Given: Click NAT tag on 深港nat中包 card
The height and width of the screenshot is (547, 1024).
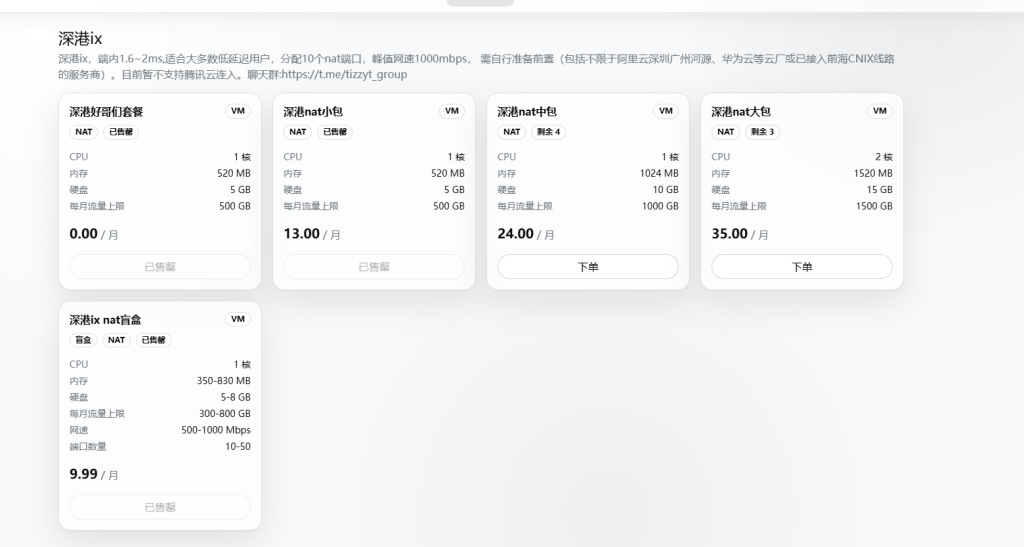Looking at the screenshot, I should [x=512, y=132].
